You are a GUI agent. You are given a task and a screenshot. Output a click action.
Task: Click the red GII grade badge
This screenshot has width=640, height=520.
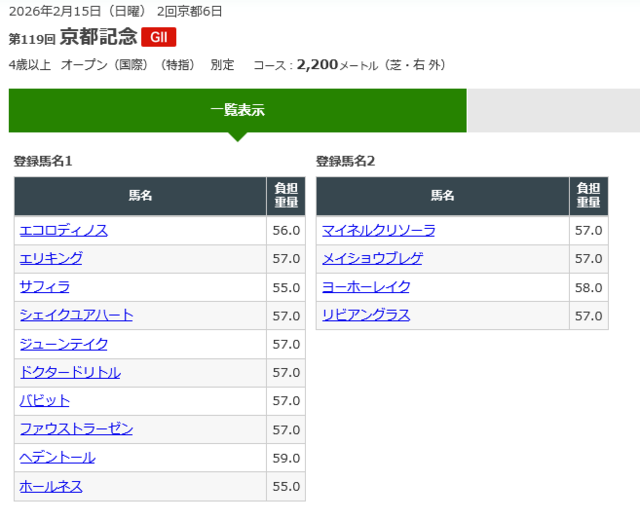click(x=158, y=38)
